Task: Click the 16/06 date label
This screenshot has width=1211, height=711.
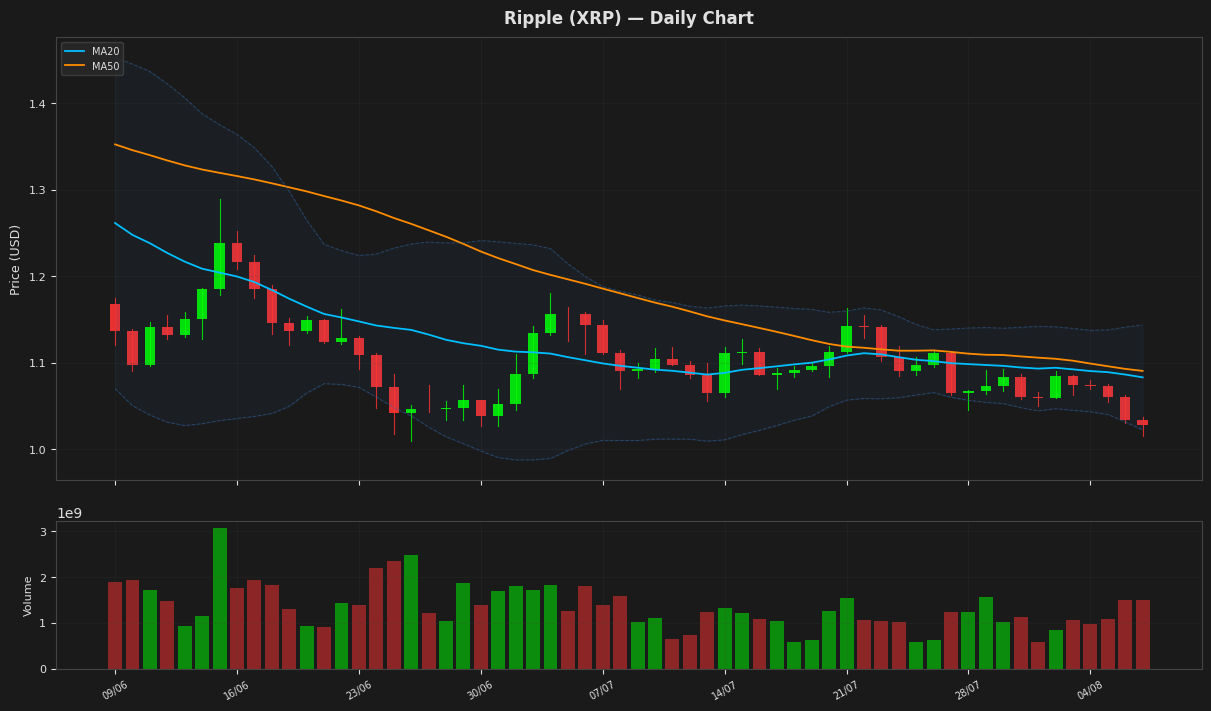Action: tap(237, 690)
